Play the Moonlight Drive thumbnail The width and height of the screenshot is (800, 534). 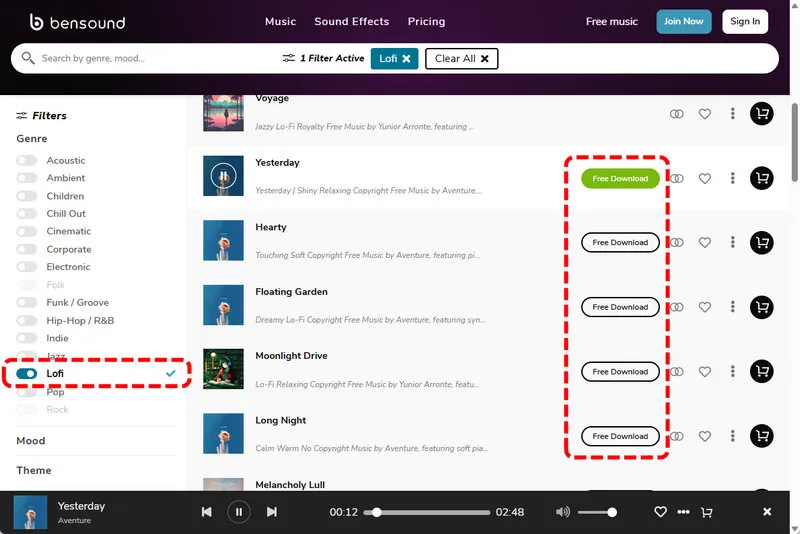(x=223, y=369)
